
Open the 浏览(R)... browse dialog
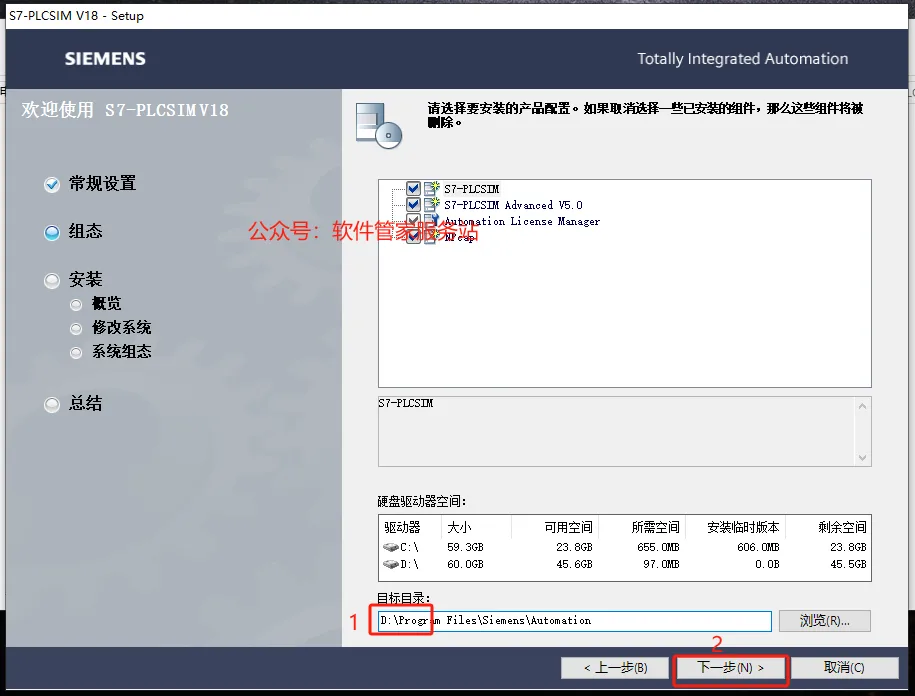coord(825,621)
